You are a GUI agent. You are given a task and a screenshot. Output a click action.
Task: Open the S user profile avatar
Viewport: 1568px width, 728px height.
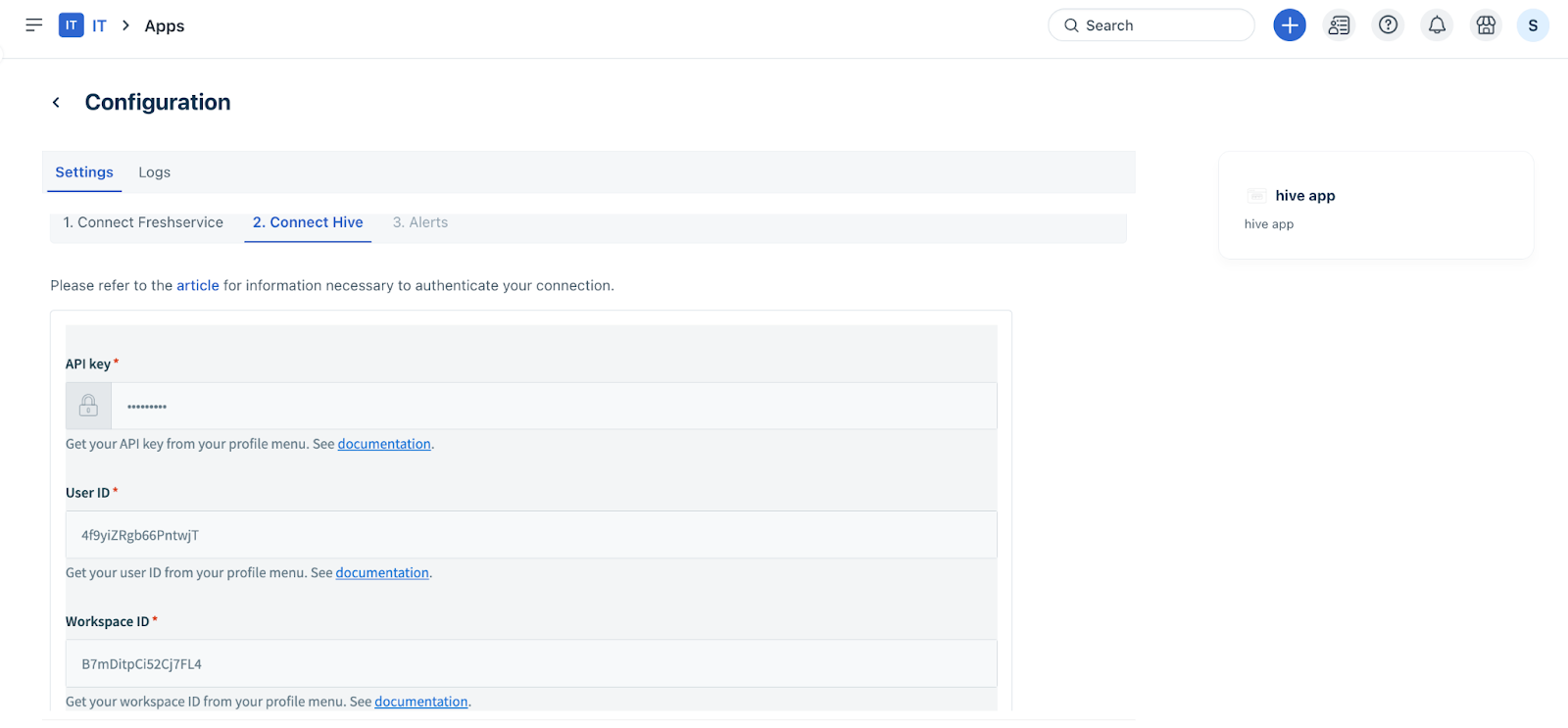click(1533, 25)
